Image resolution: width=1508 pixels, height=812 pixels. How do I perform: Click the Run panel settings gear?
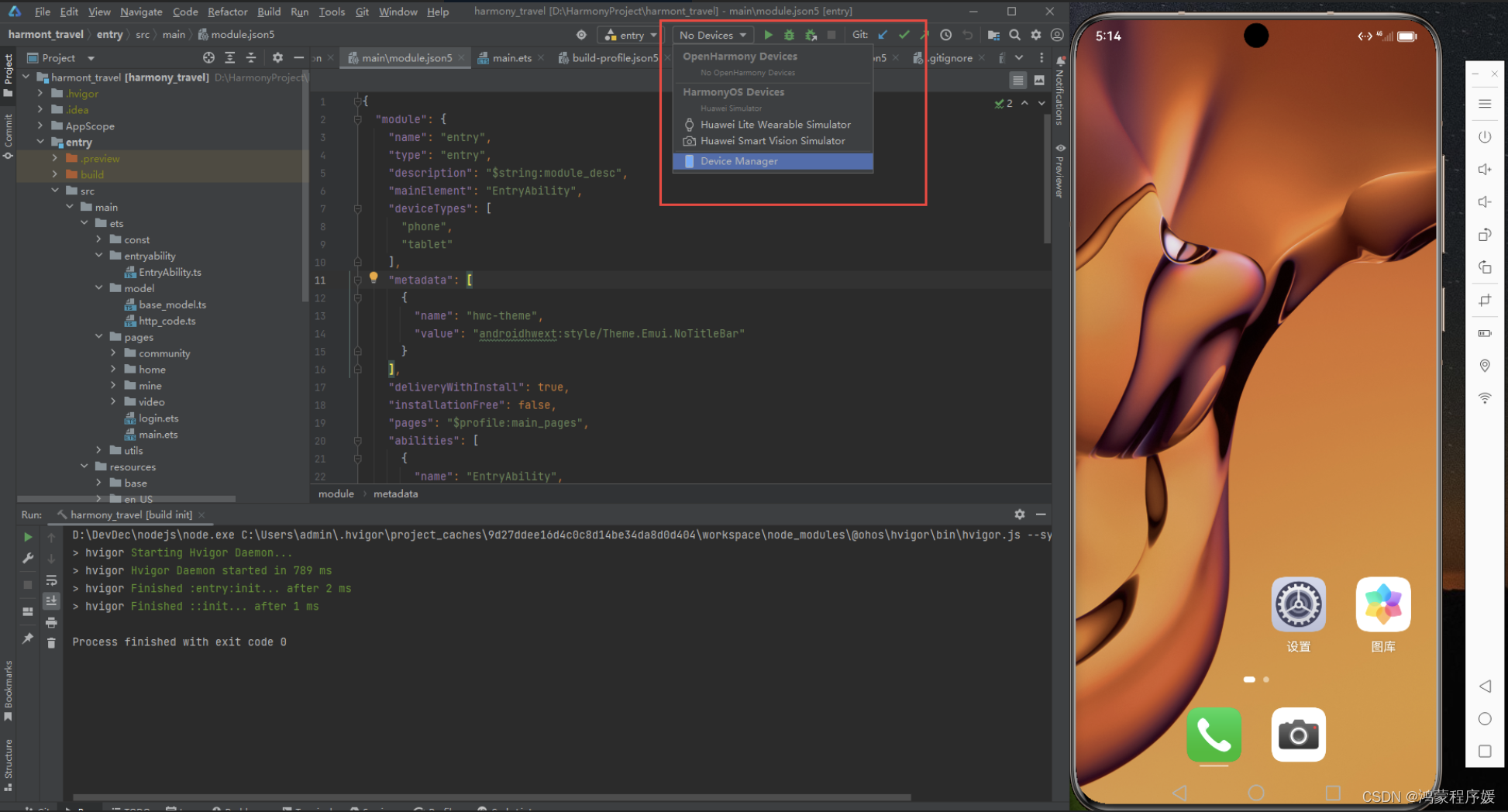[x=1020, y=514]
